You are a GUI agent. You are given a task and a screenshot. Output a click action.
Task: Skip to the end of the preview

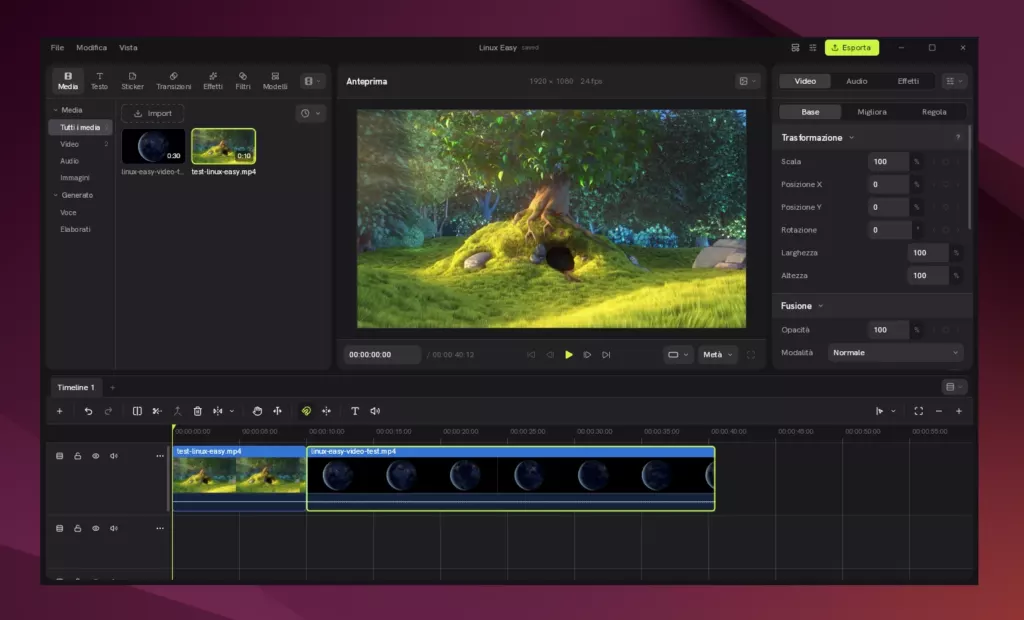tap(606, 355)
